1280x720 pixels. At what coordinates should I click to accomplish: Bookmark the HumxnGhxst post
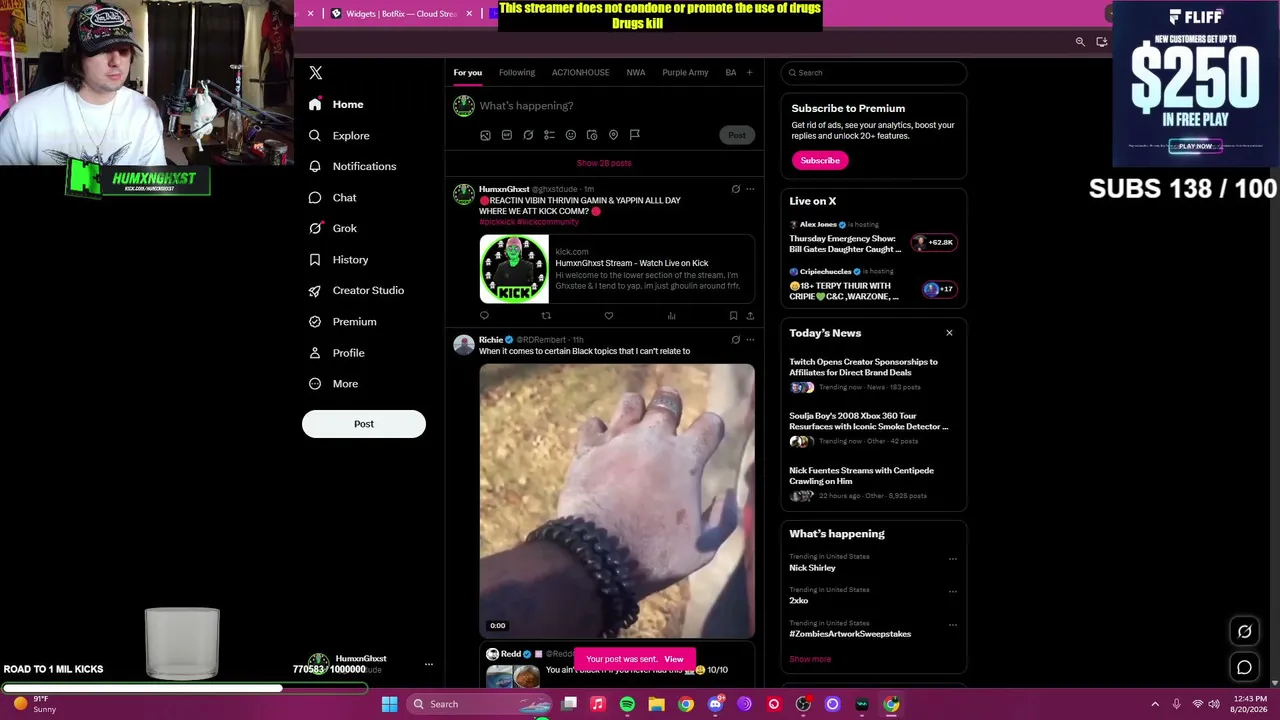click(733, 316)
